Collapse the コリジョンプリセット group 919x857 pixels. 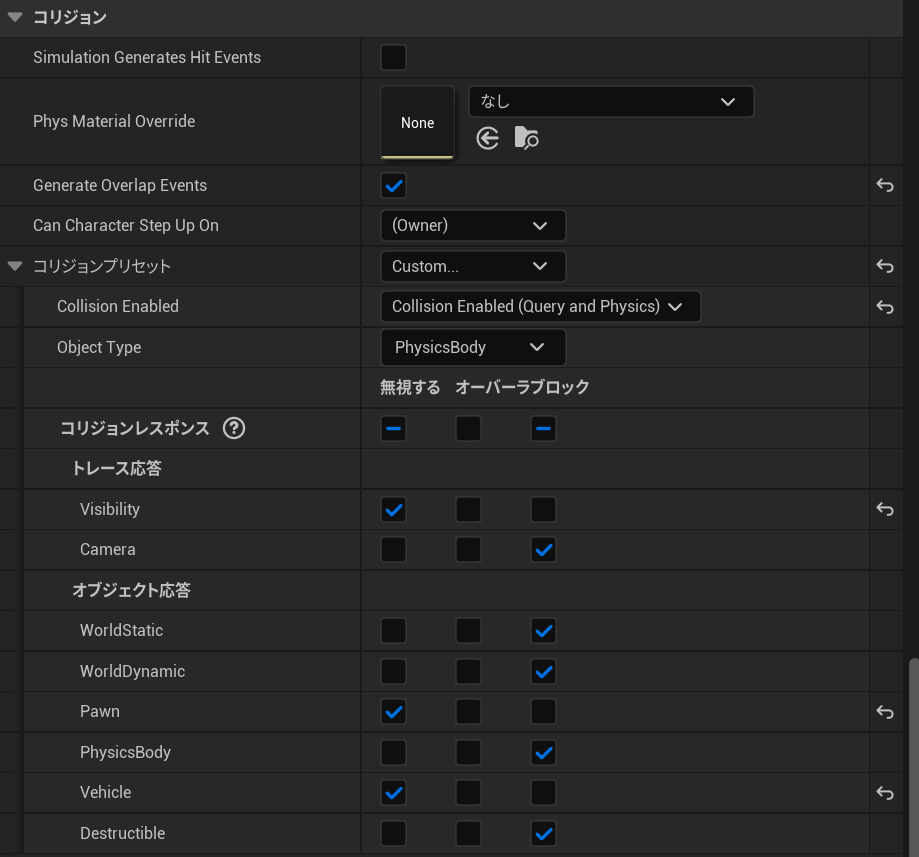pos(15,266)
